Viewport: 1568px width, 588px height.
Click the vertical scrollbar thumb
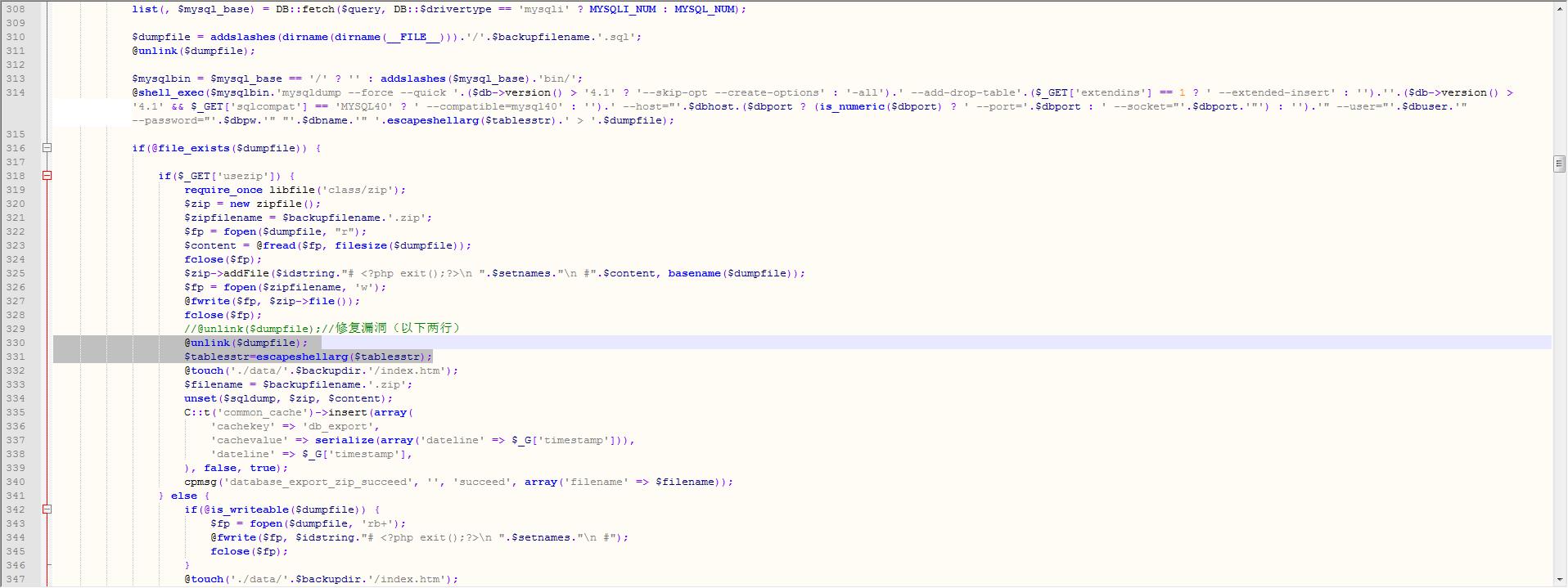coord(1559,164)
